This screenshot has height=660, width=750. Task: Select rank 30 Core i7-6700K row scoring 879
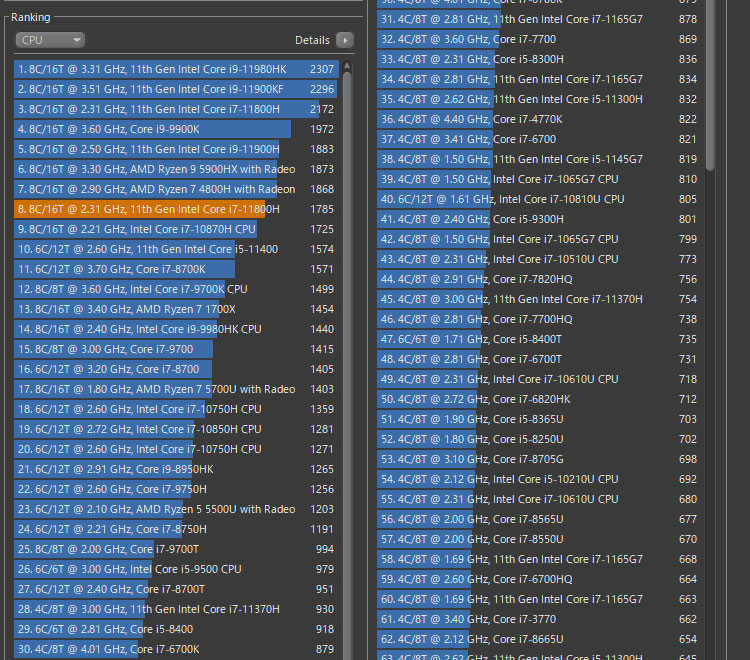176,649
